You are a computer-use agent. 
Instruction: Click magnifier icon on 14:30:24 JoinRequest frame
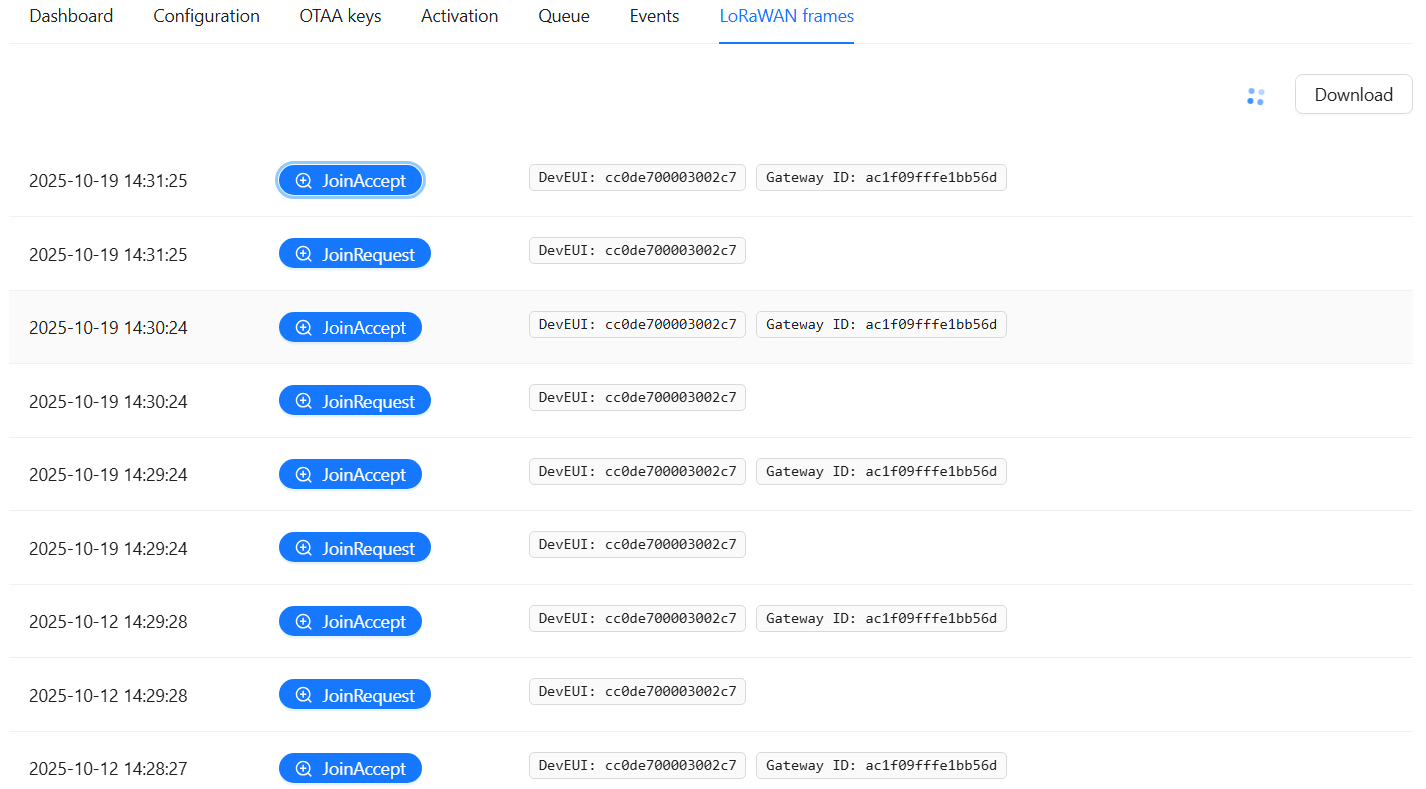pos(304,401)
